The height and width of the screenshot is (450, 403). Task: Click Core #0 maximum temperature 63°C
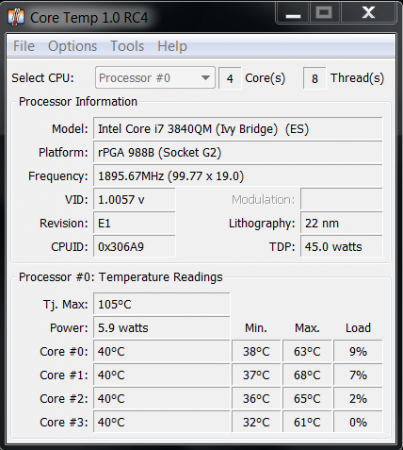307,351
